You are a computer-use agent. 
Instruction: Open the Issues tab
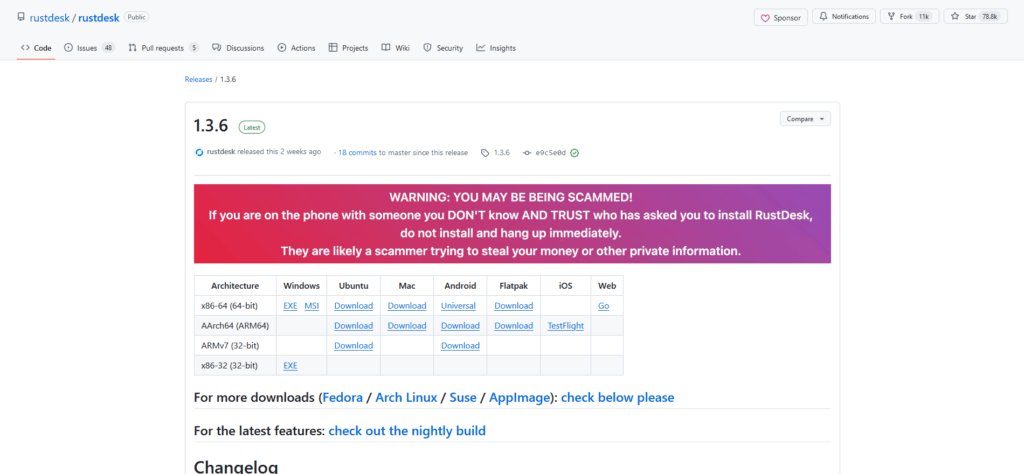(x=89, y=48)
